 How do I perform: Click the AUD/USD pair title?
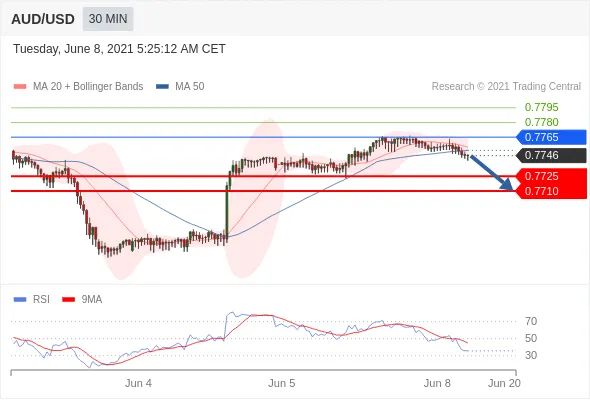pos(43,19)
